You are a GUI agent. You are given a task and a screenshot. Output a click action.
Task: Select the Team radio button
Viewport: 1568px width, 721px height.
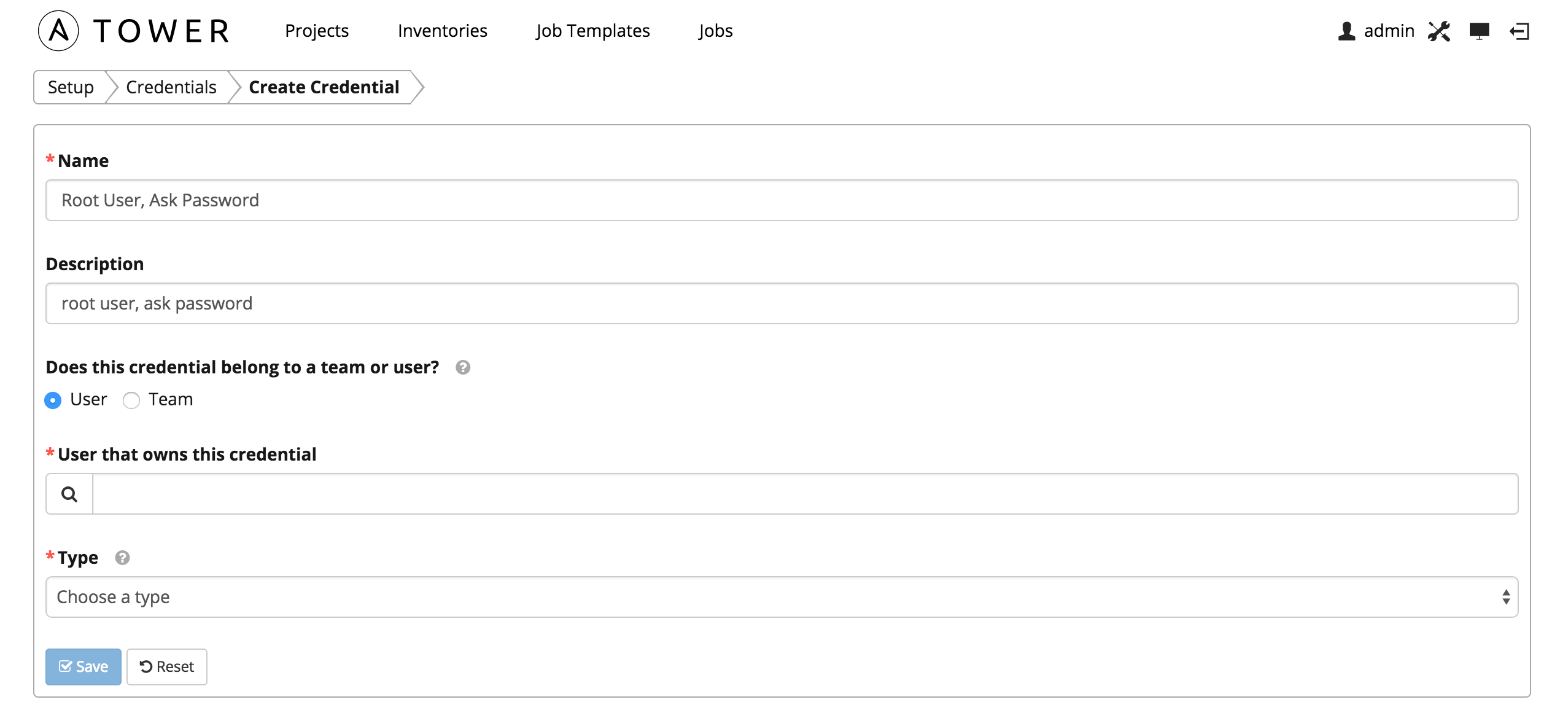[131, 400]
